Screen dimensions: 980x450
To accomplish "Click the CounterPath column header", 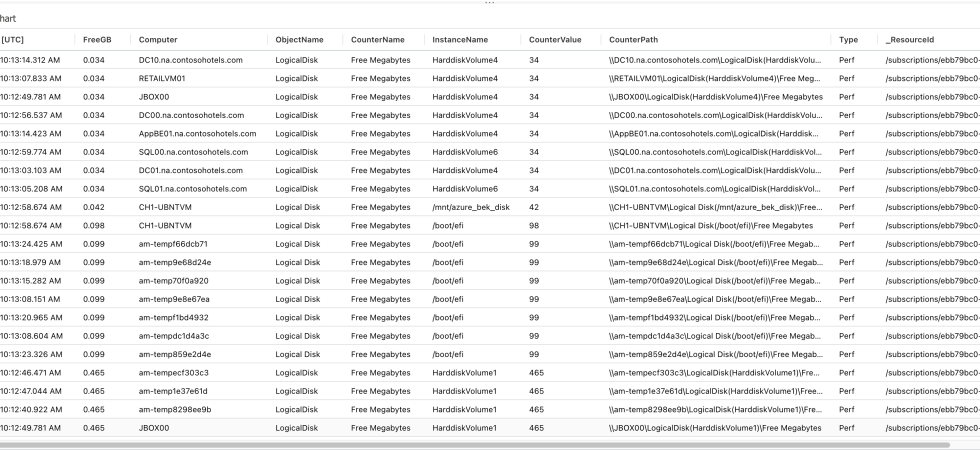I will (633, 39).
